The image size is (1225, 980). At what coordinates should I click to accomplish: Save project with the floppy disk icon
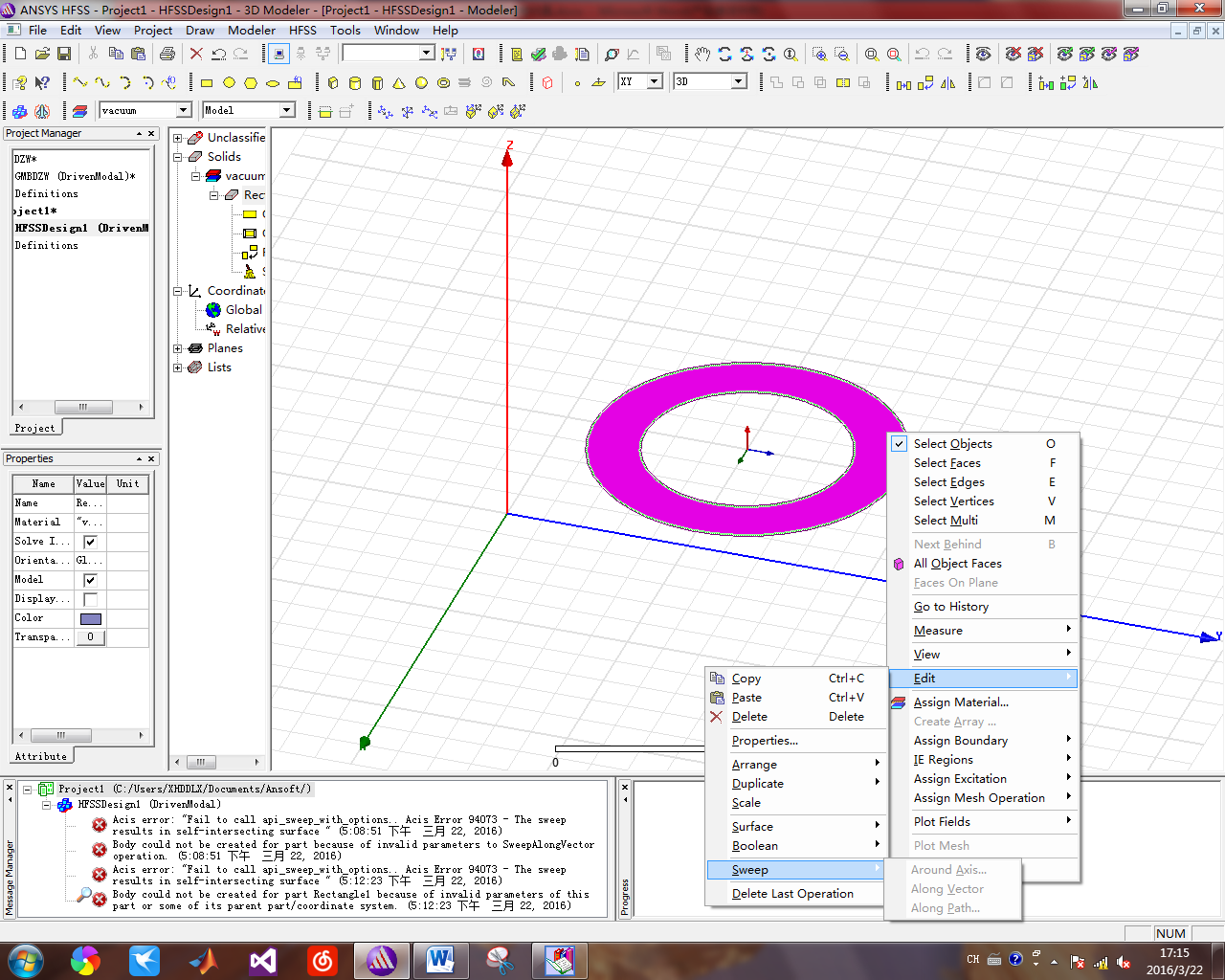tap(64, 54)
